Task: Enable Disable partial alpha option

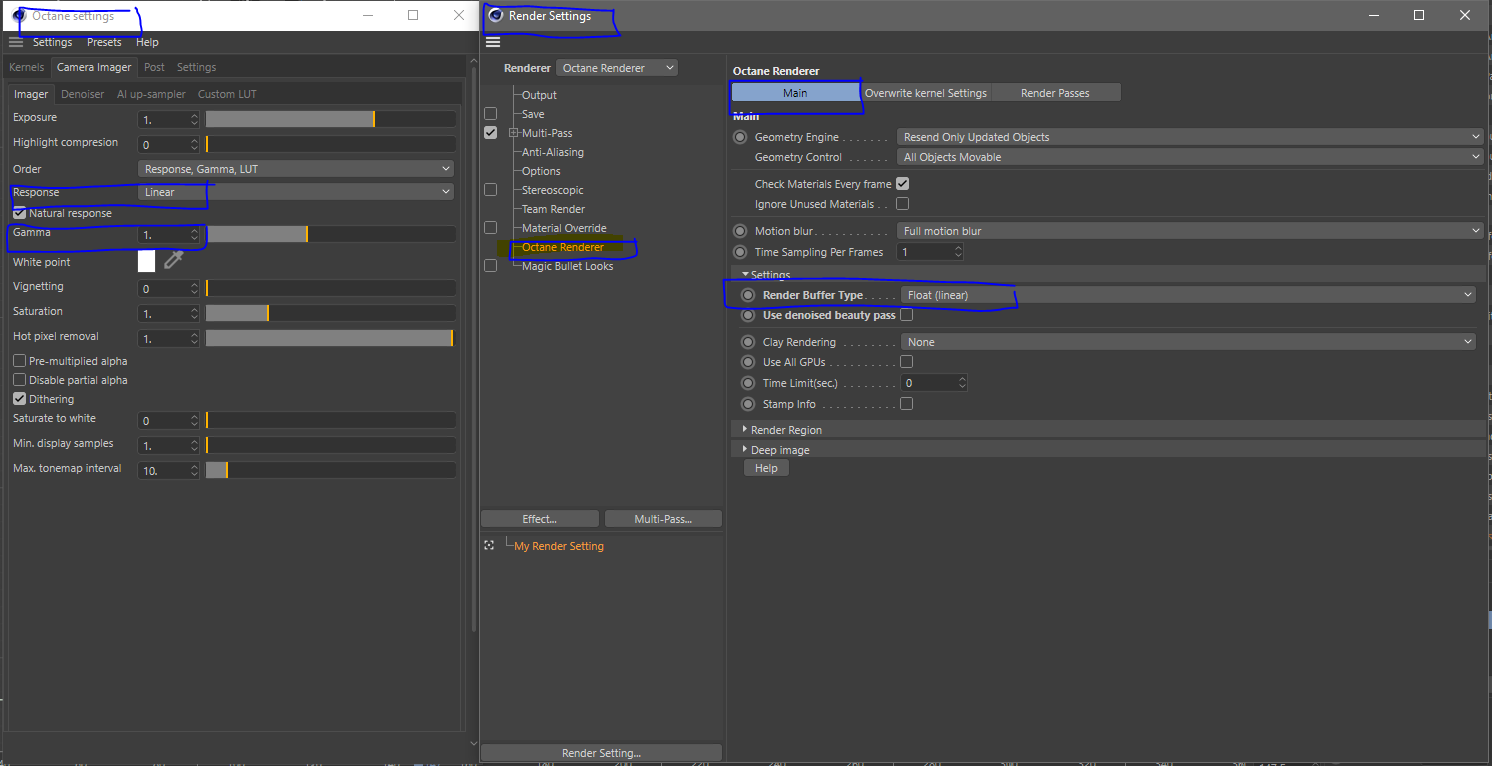Action: (19, 380)
